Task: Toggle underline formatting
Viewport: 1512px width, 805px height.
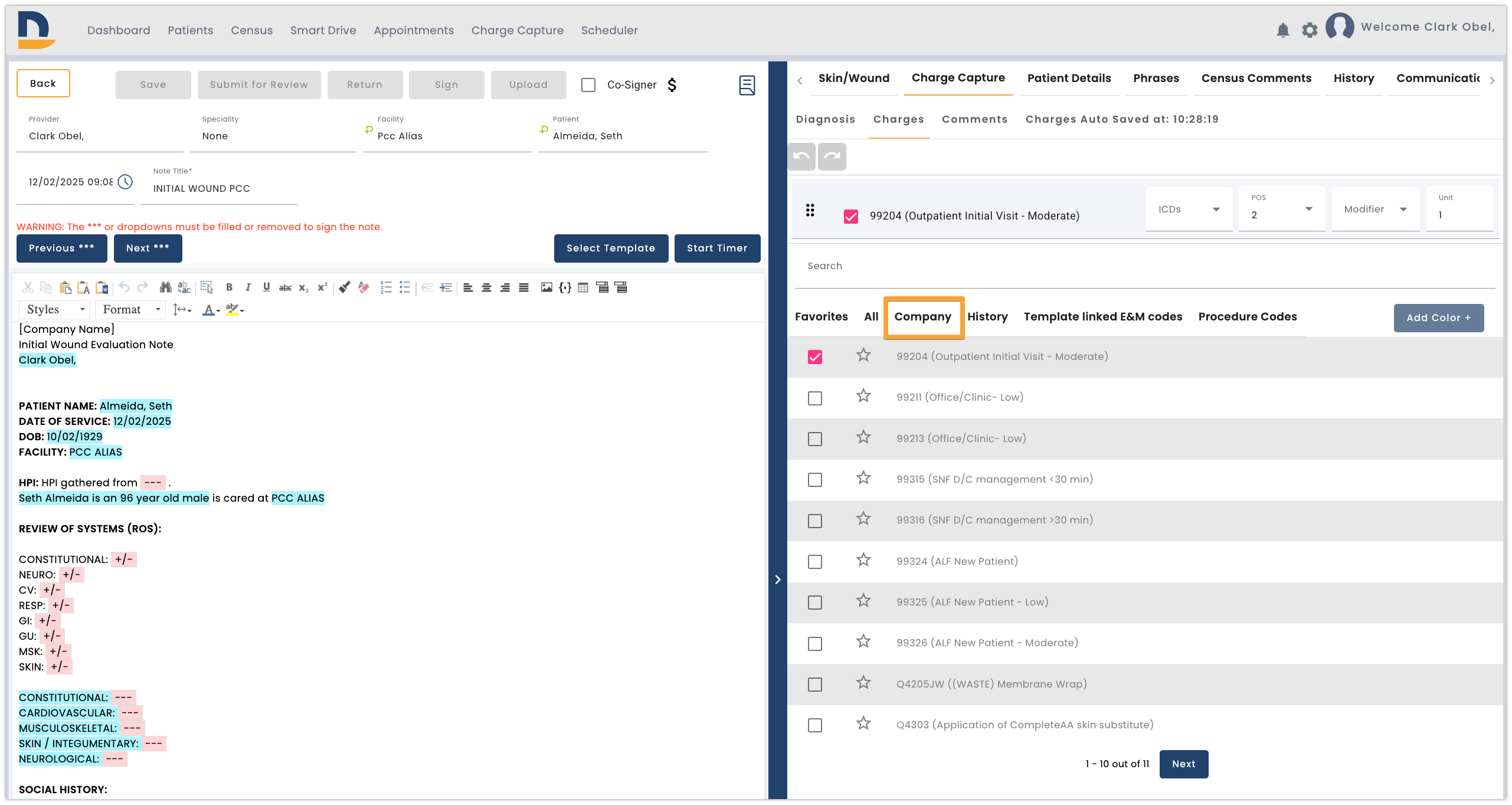Action: (x=267, y=287)
